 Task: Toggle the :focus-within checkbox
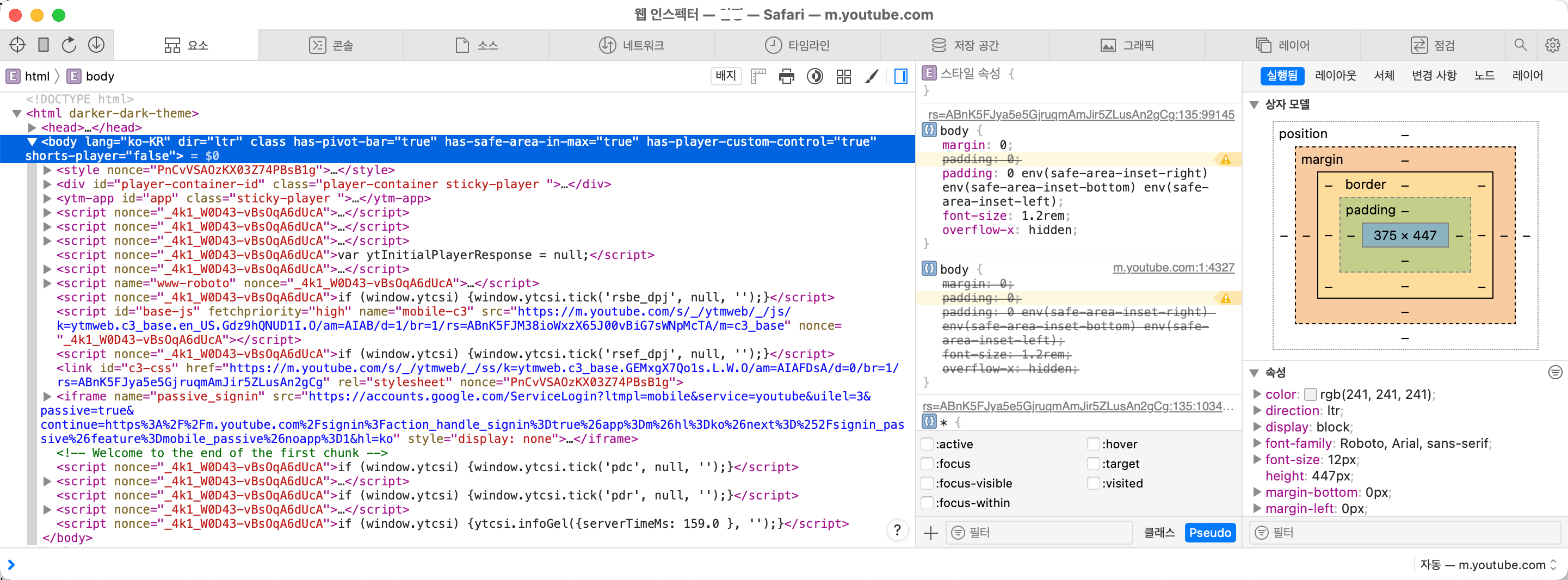coord(927,503)
